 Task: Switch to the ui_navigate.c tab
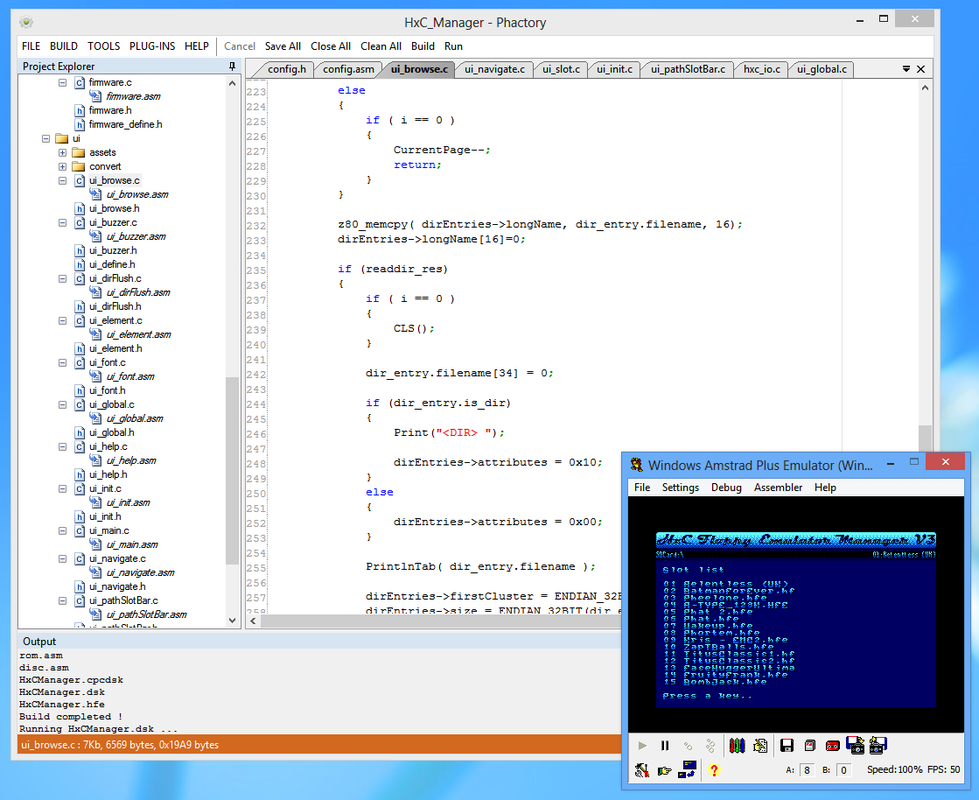[x=494, y=69]
